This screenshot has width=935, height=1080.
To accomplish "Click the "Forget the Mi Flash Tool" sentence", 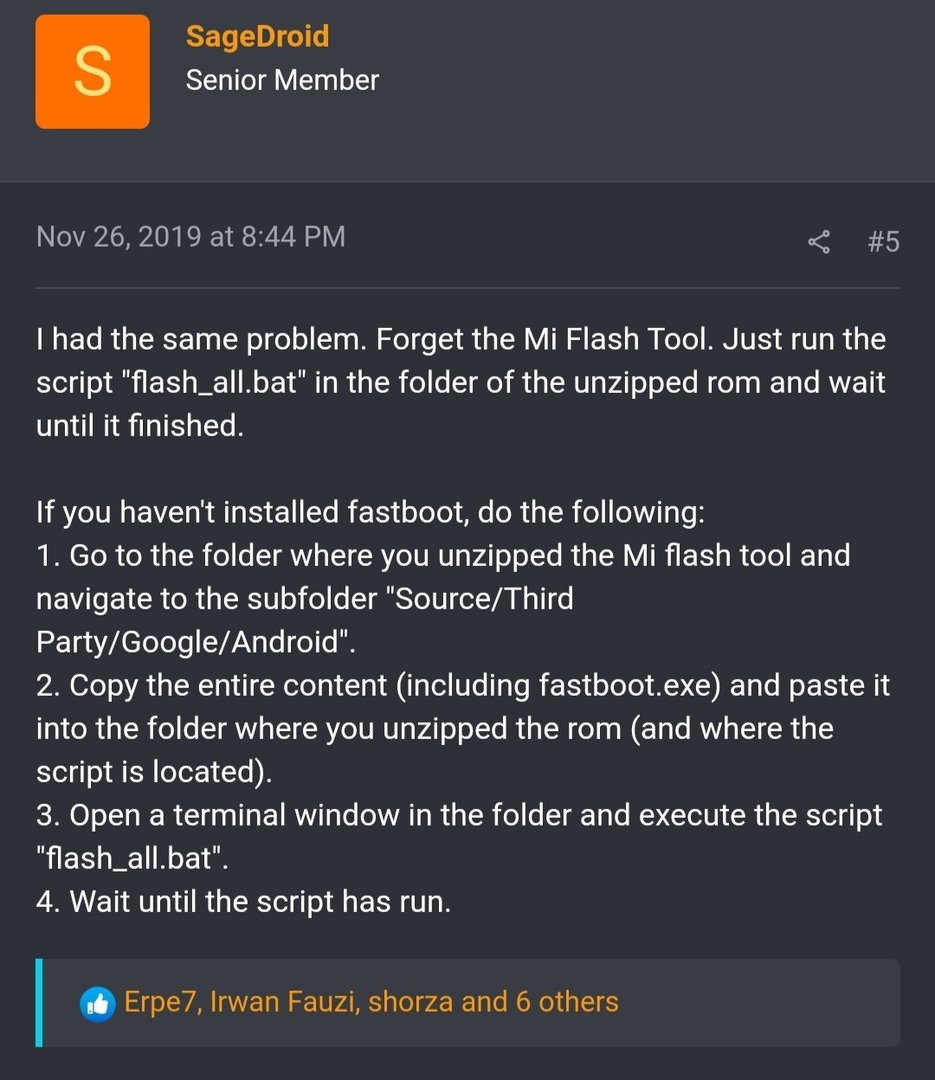I will (545, 340).
